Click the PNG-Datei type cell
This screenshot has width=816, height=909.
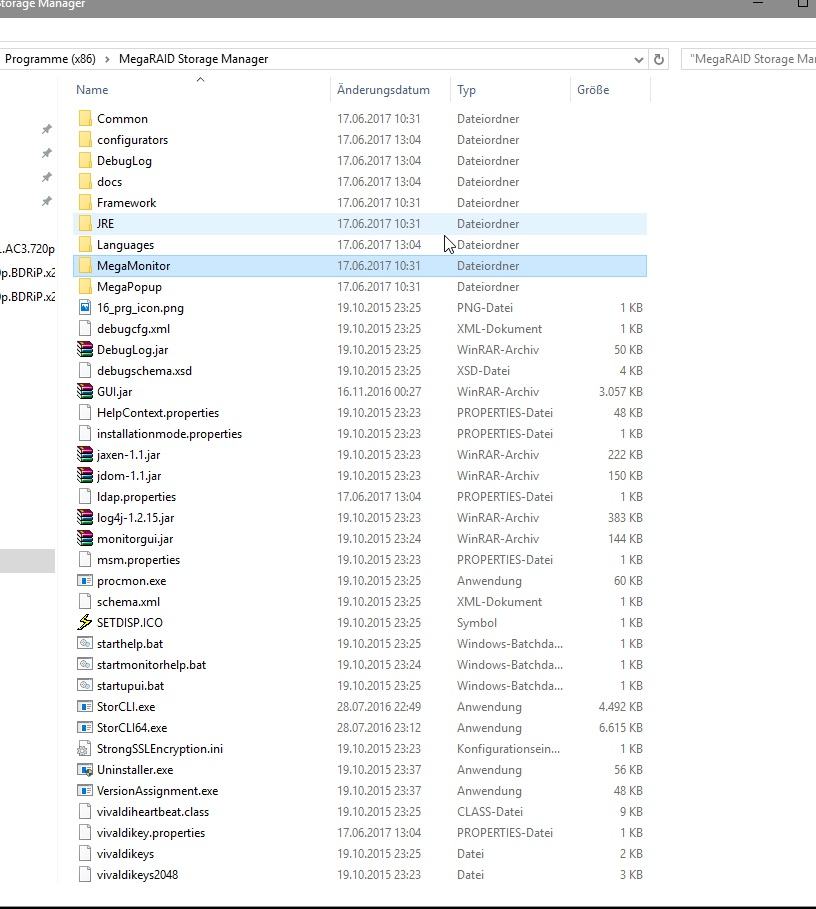pyautogui.click(x=485, y=308)
